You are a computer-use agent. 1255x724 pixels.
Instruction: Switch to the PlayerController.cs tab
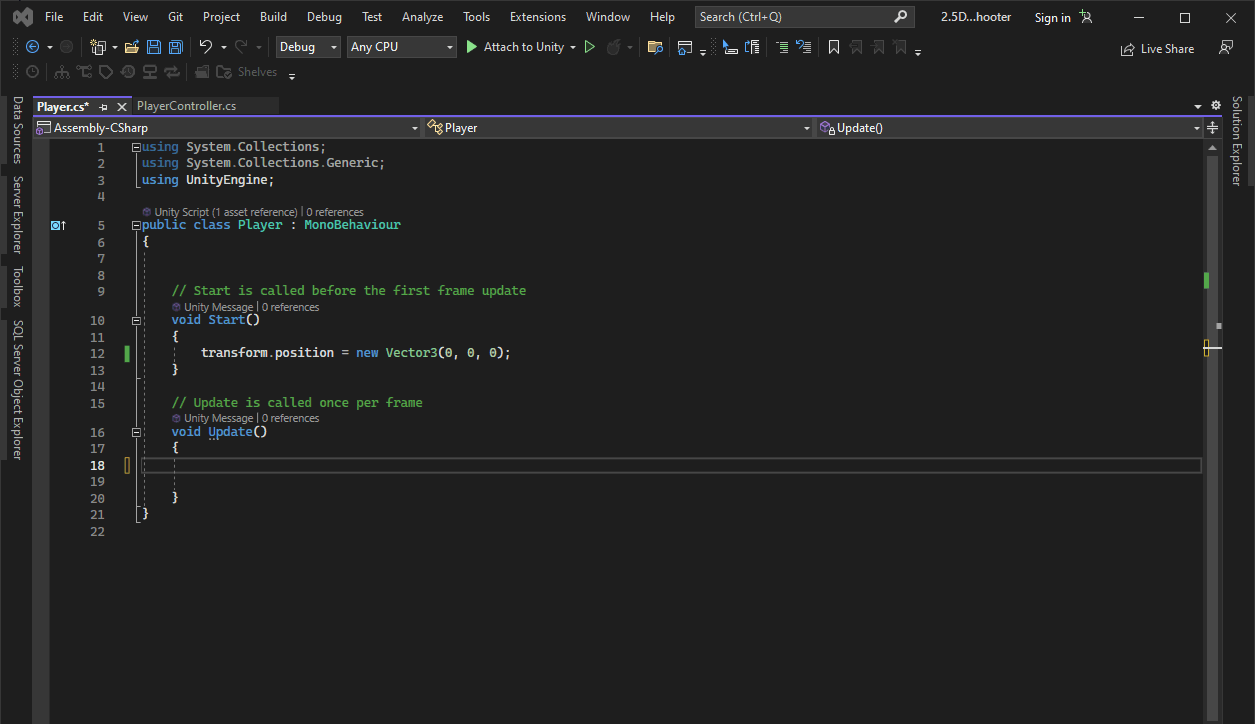(187, 105)
